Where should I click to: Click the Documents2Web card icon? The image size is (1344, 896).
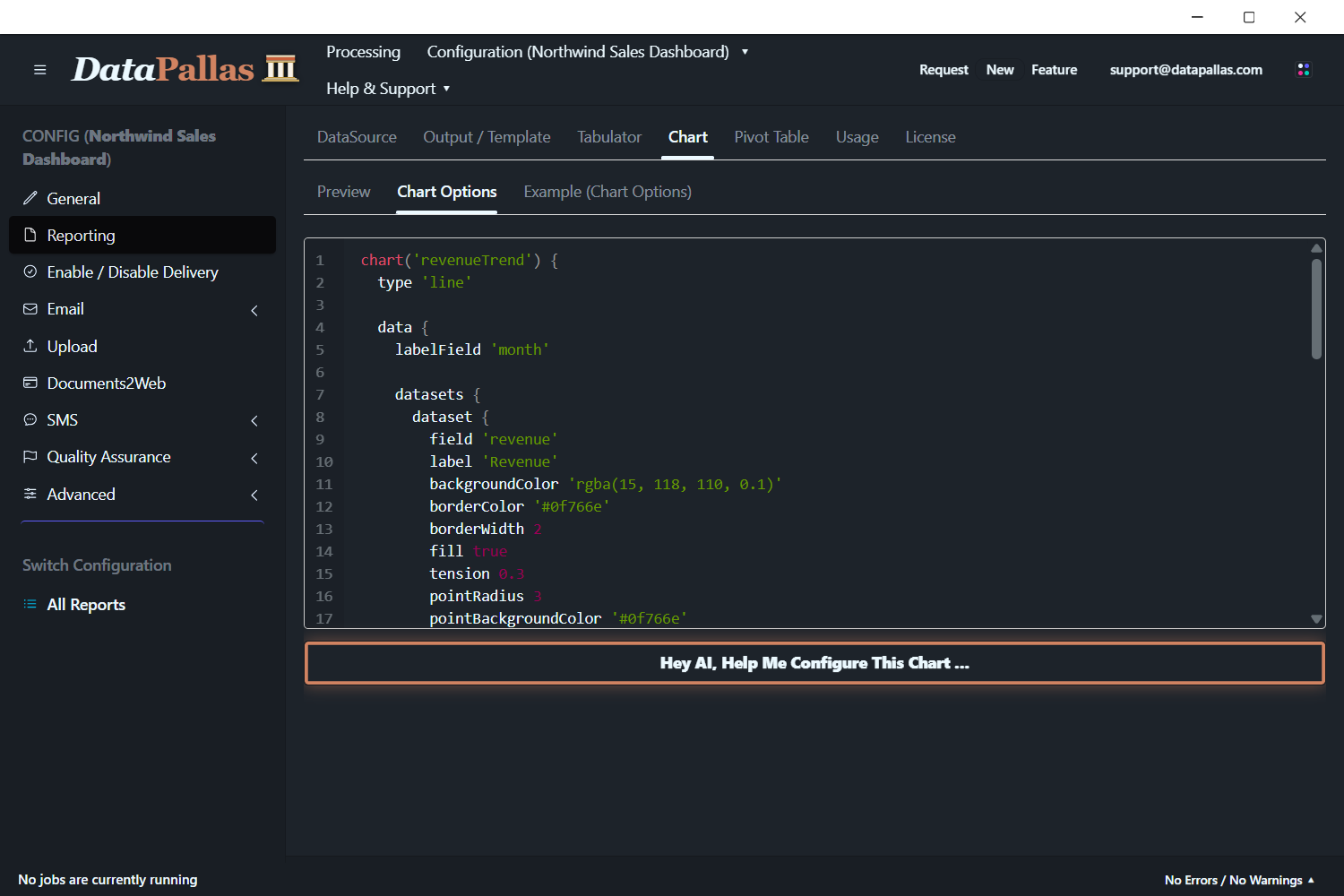point(30,383)
